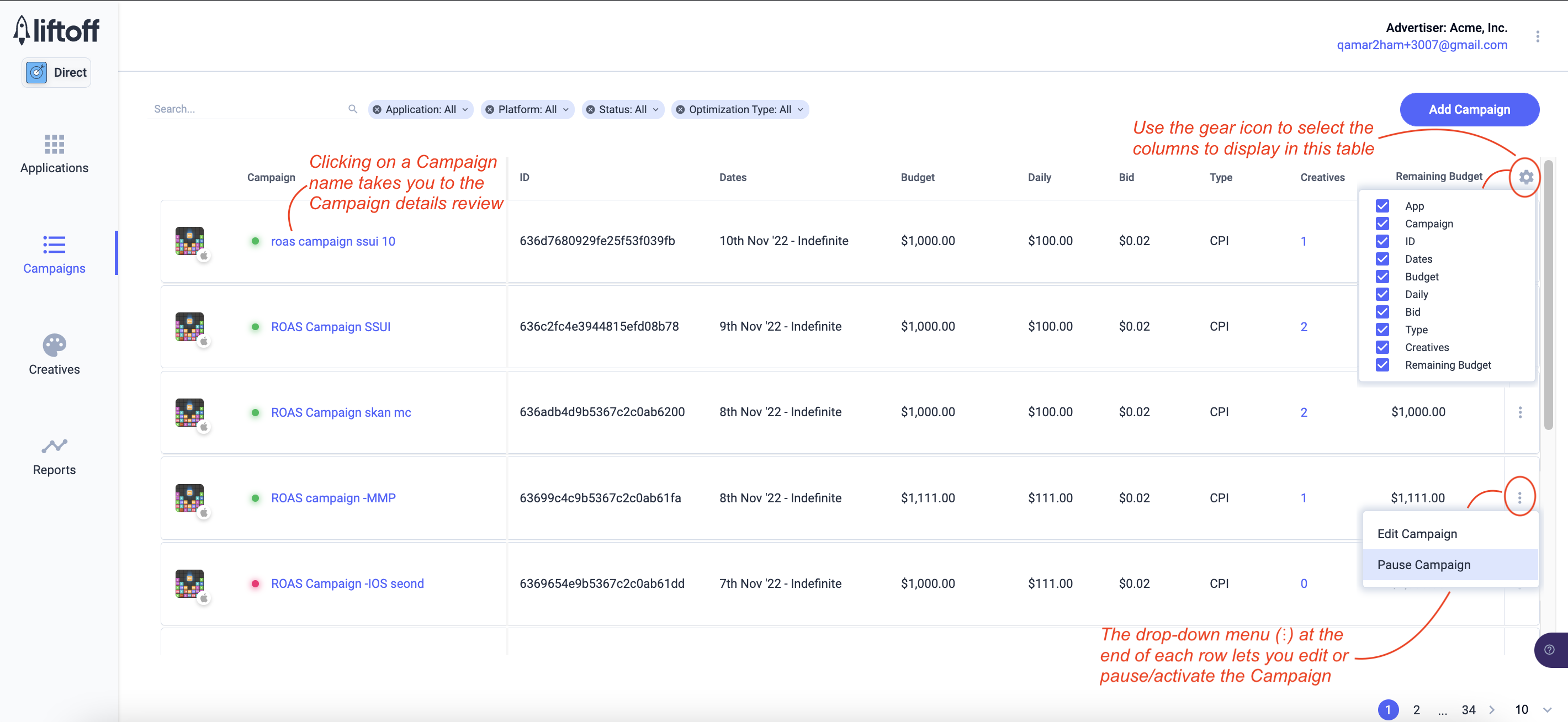Open the Creatives palette icon

54,345
